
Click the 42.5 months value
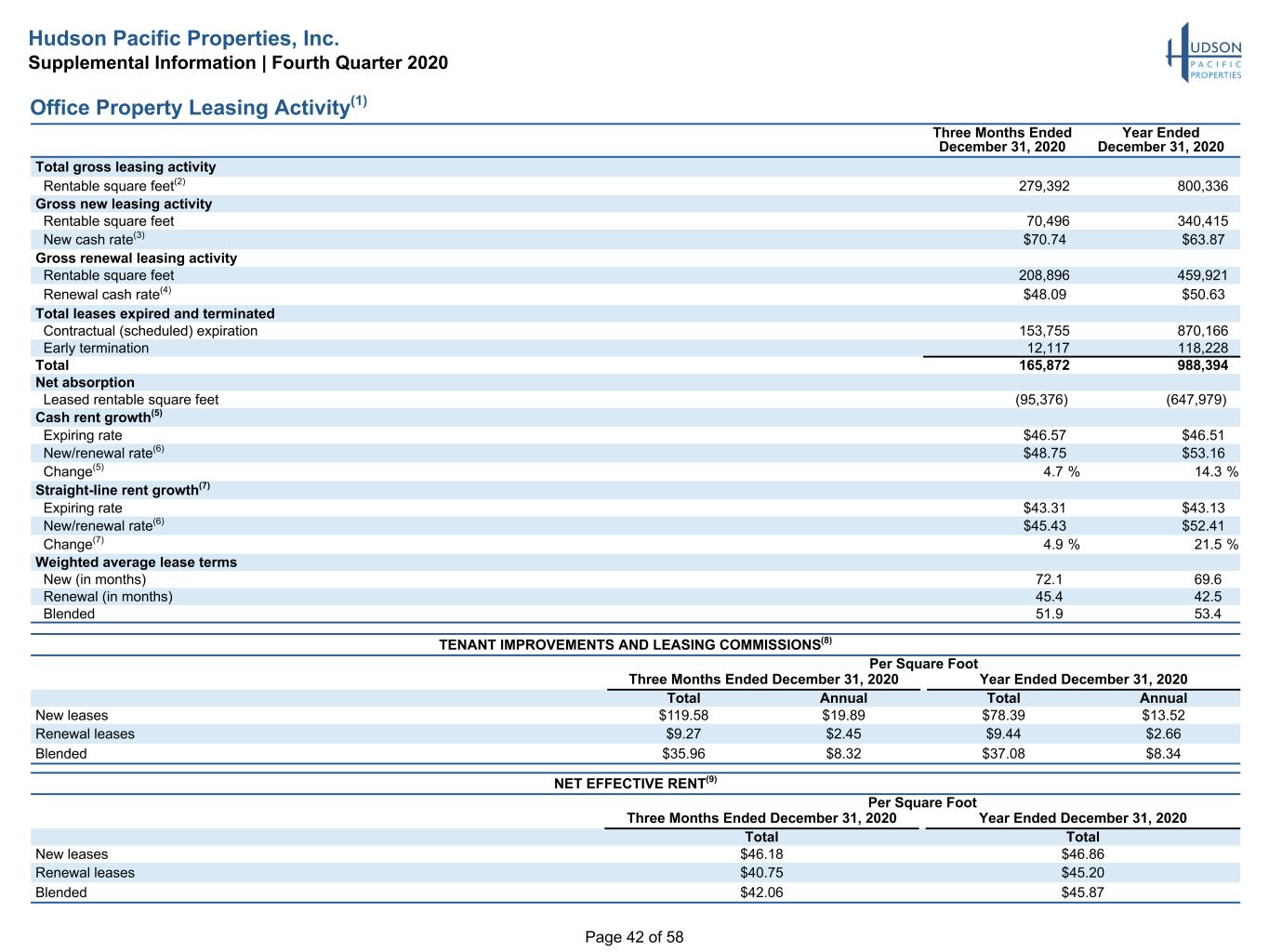point(1208,596)
